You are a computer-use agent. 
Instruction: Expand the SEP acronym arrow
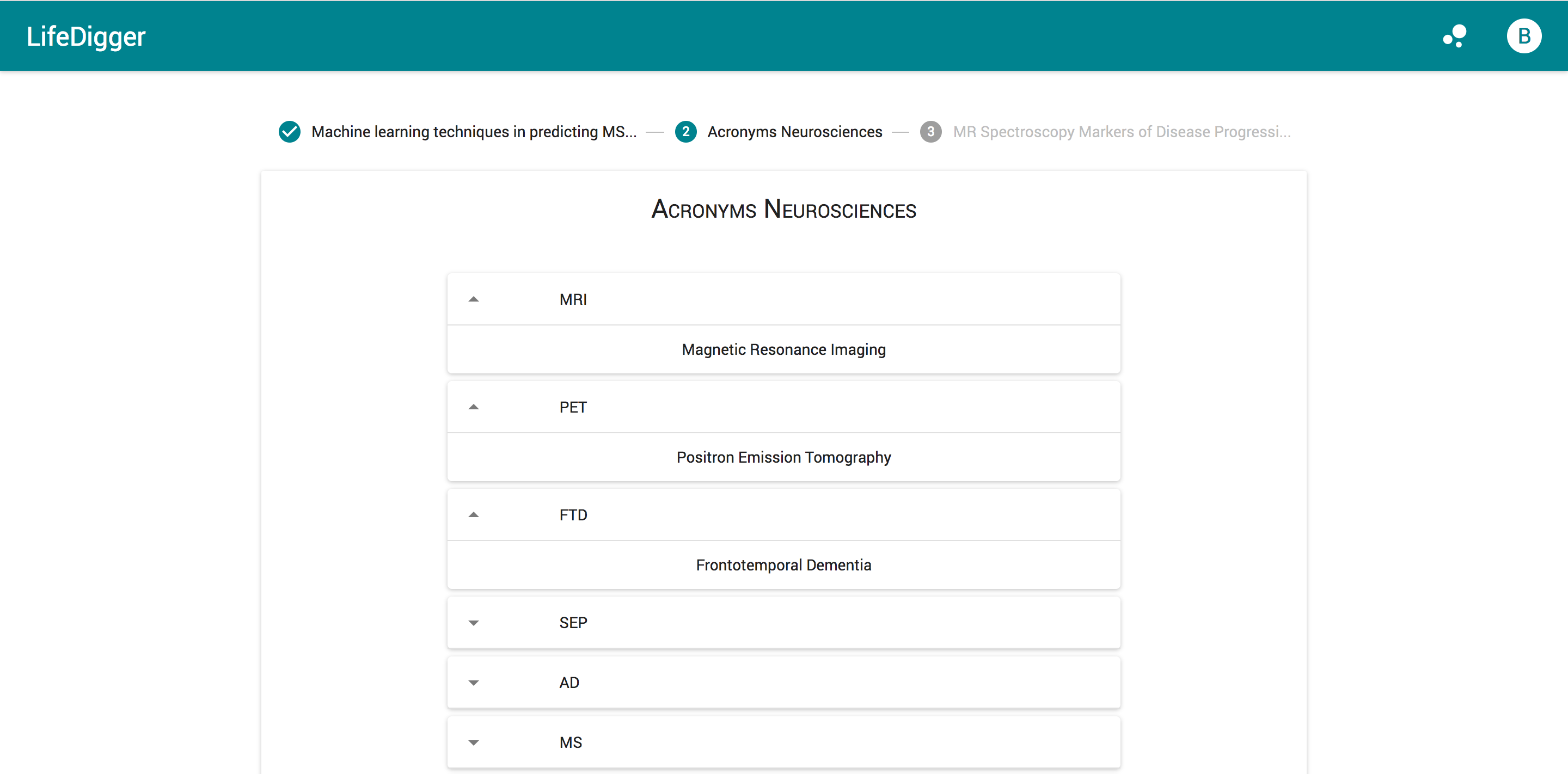474,623
